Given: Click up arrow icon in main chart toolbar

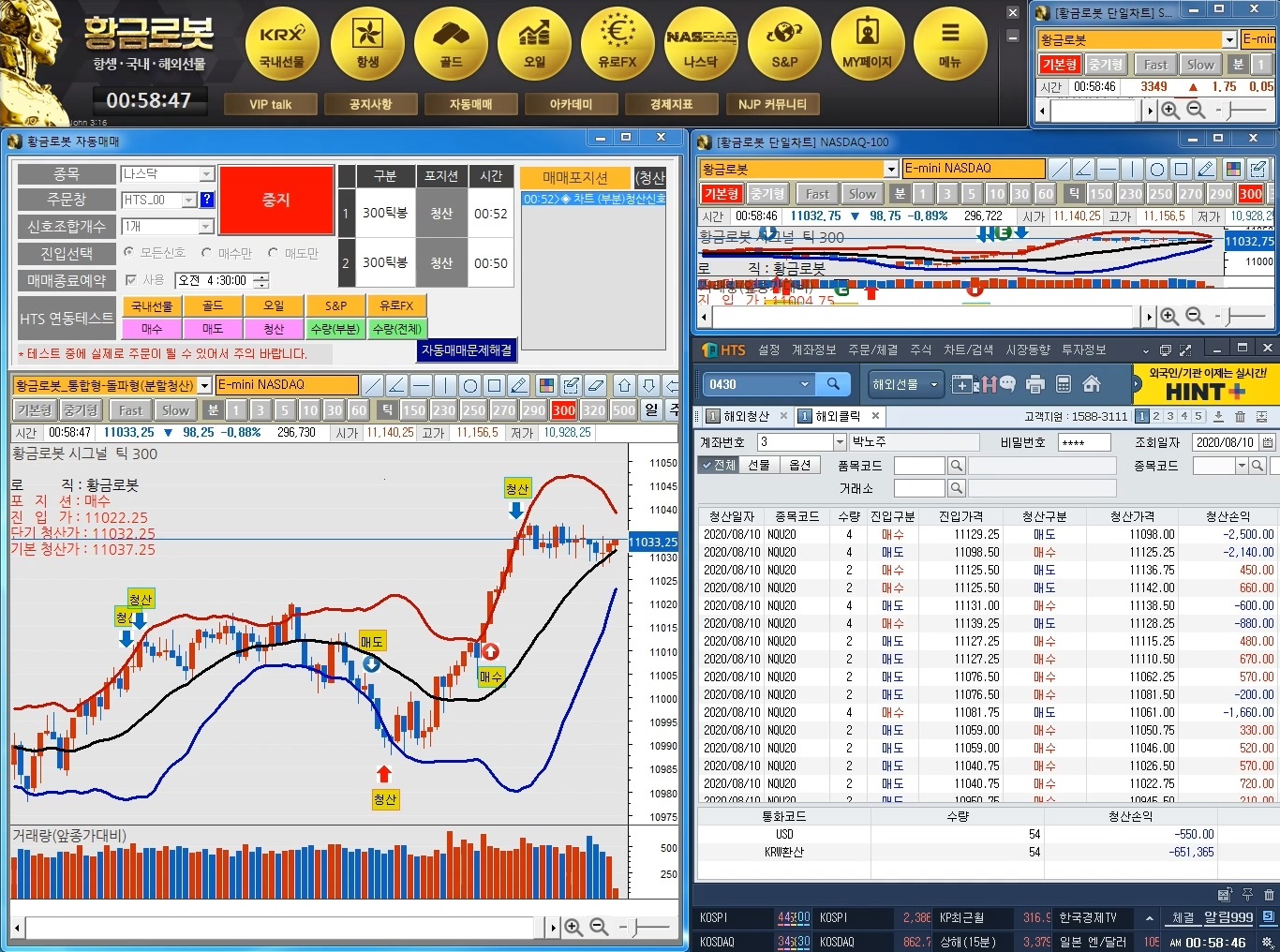Looking at the screenshot, I should [x=624, y=385].
